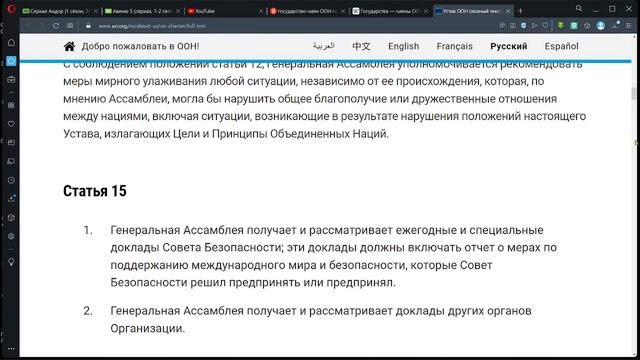
Task: Open ad blocker shield icon
Action: [x=524, y=26]
